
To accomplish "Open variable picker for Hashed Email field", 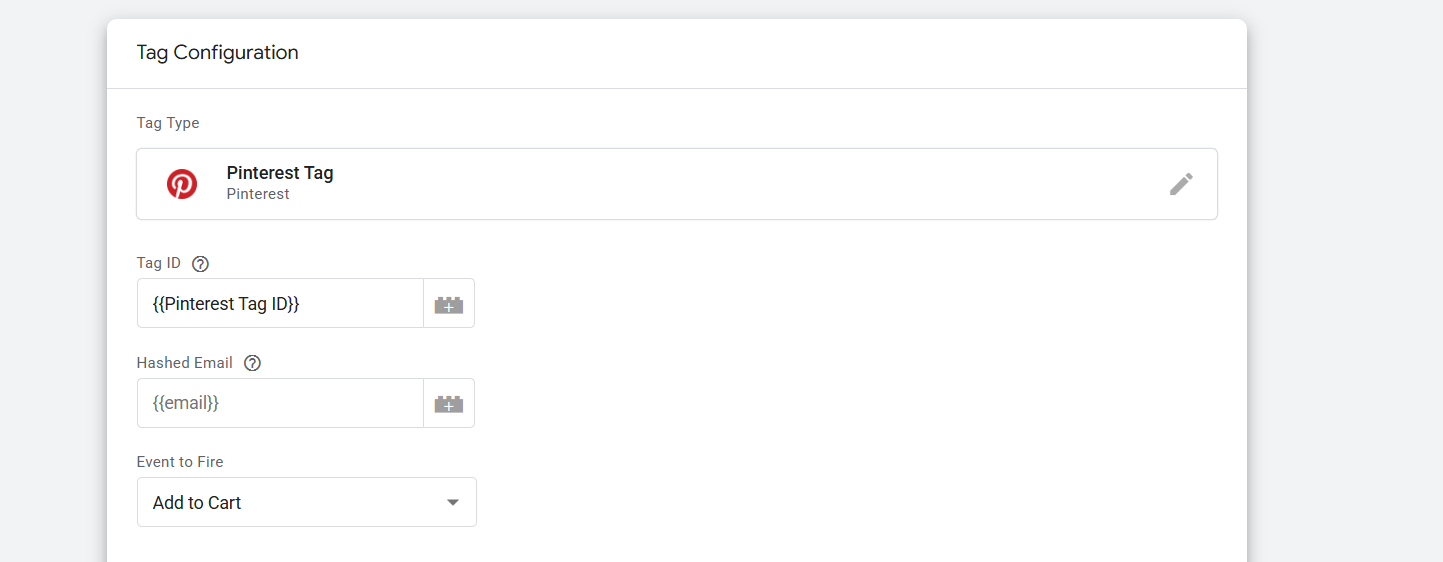I will click(449, 403).
